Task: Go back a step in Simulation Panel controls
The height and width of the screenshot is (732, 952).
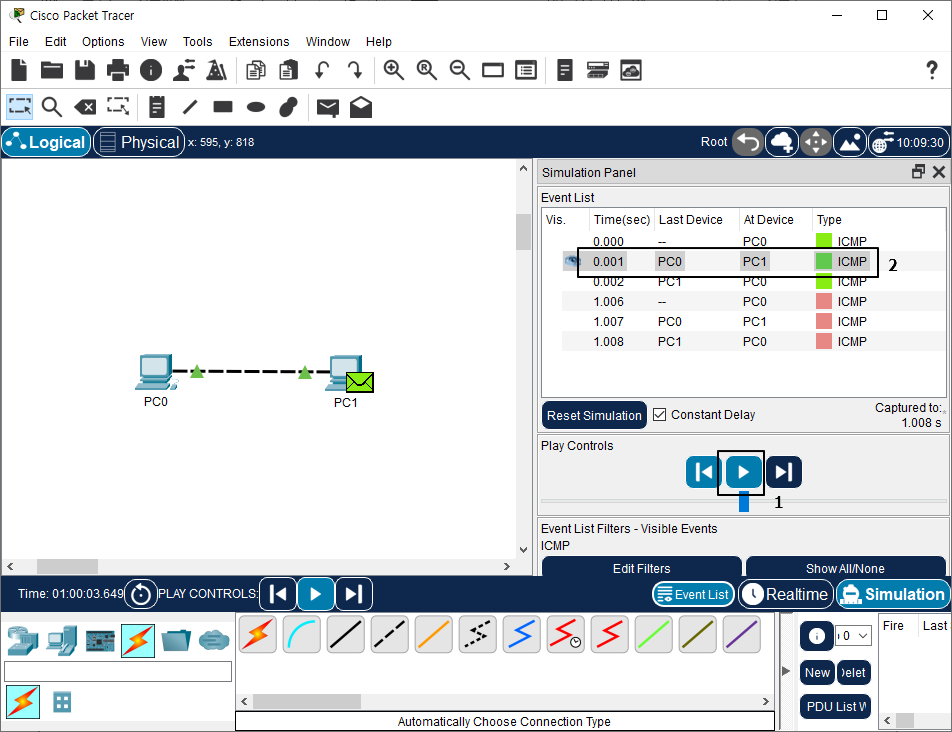Action: coord(703,472)
